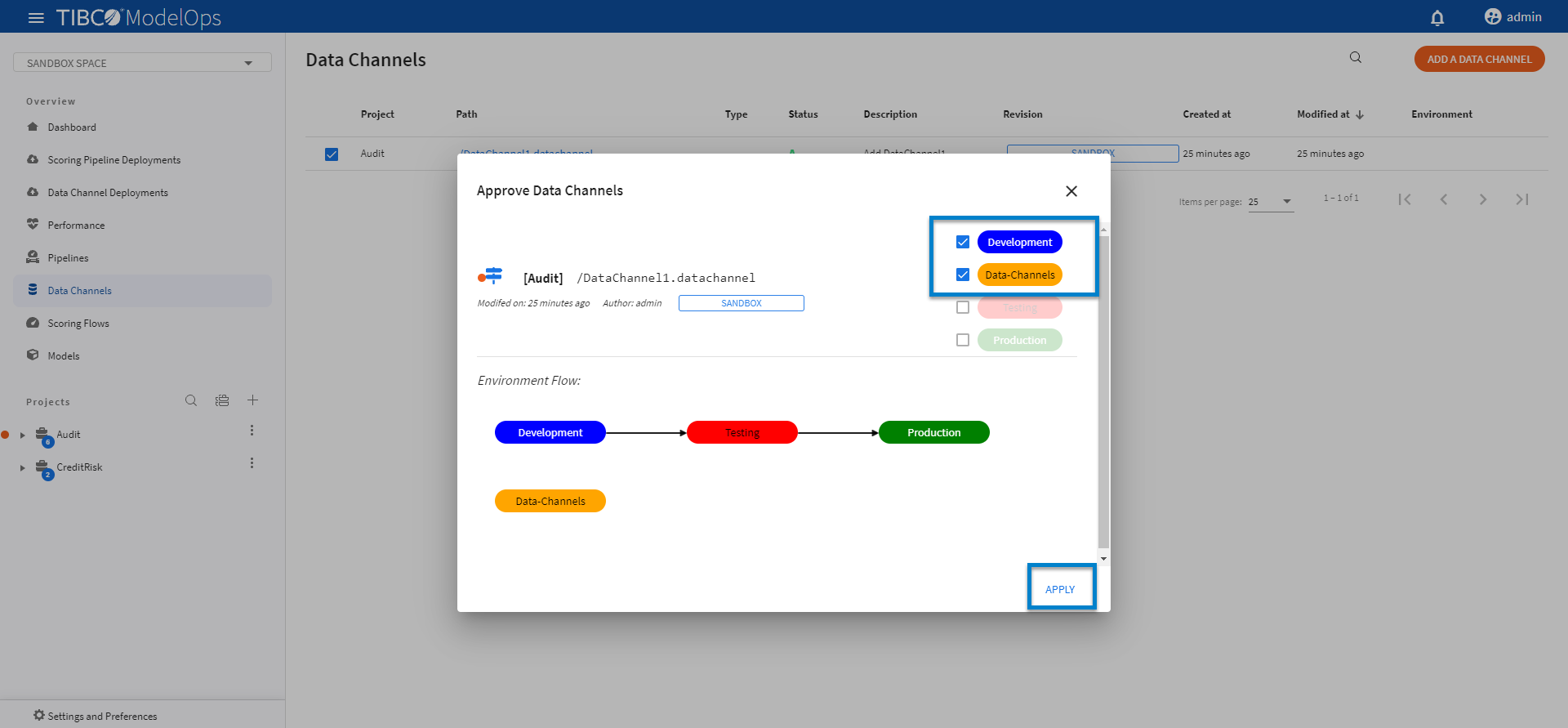Click the data channel signpost icon in dialog
Image resolution: width=1568 pixels, height=728 pixels.
tap(491, 276)
